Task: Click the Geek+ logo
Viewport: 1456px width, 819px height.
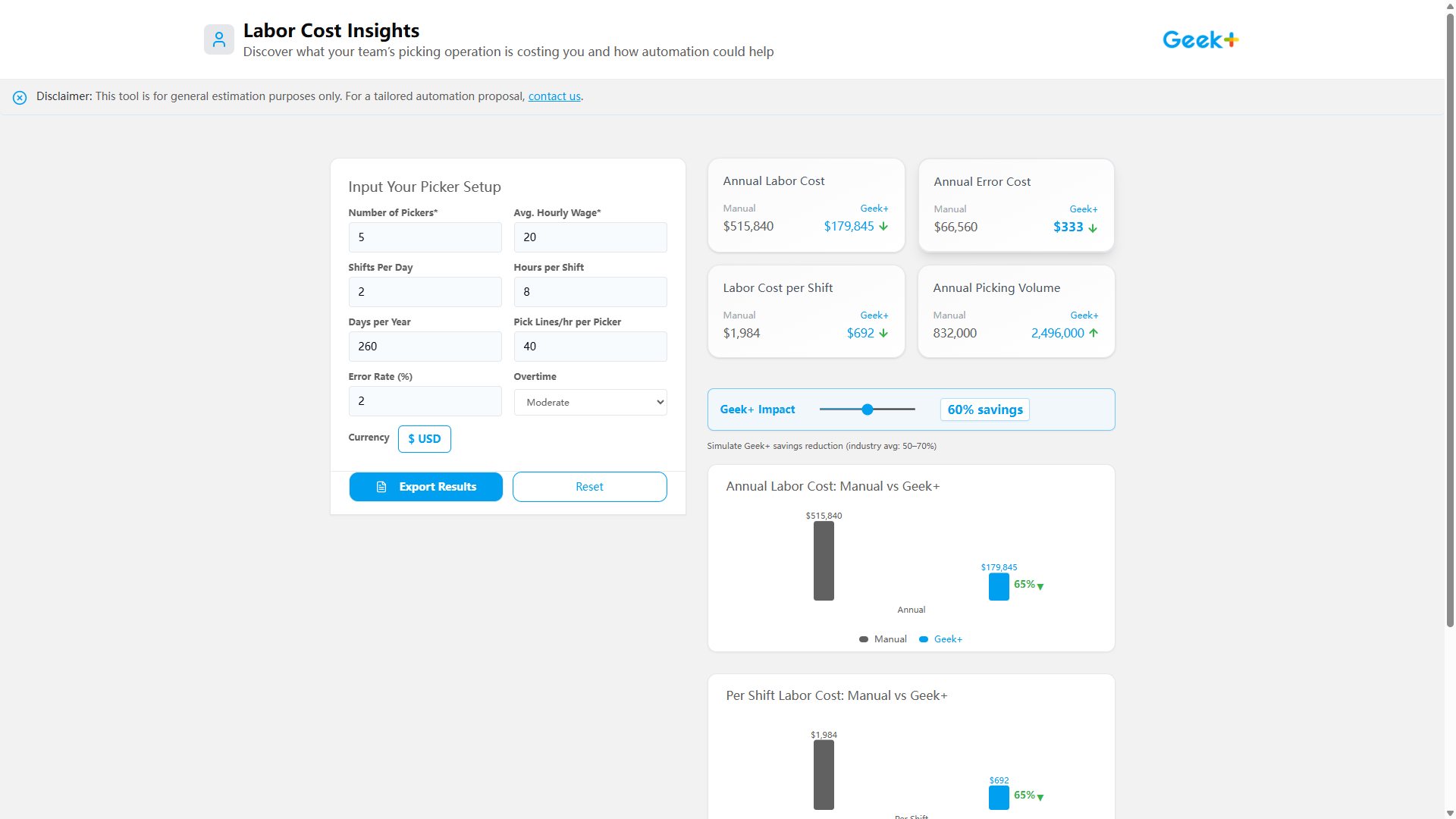Action: (1200, 39)
